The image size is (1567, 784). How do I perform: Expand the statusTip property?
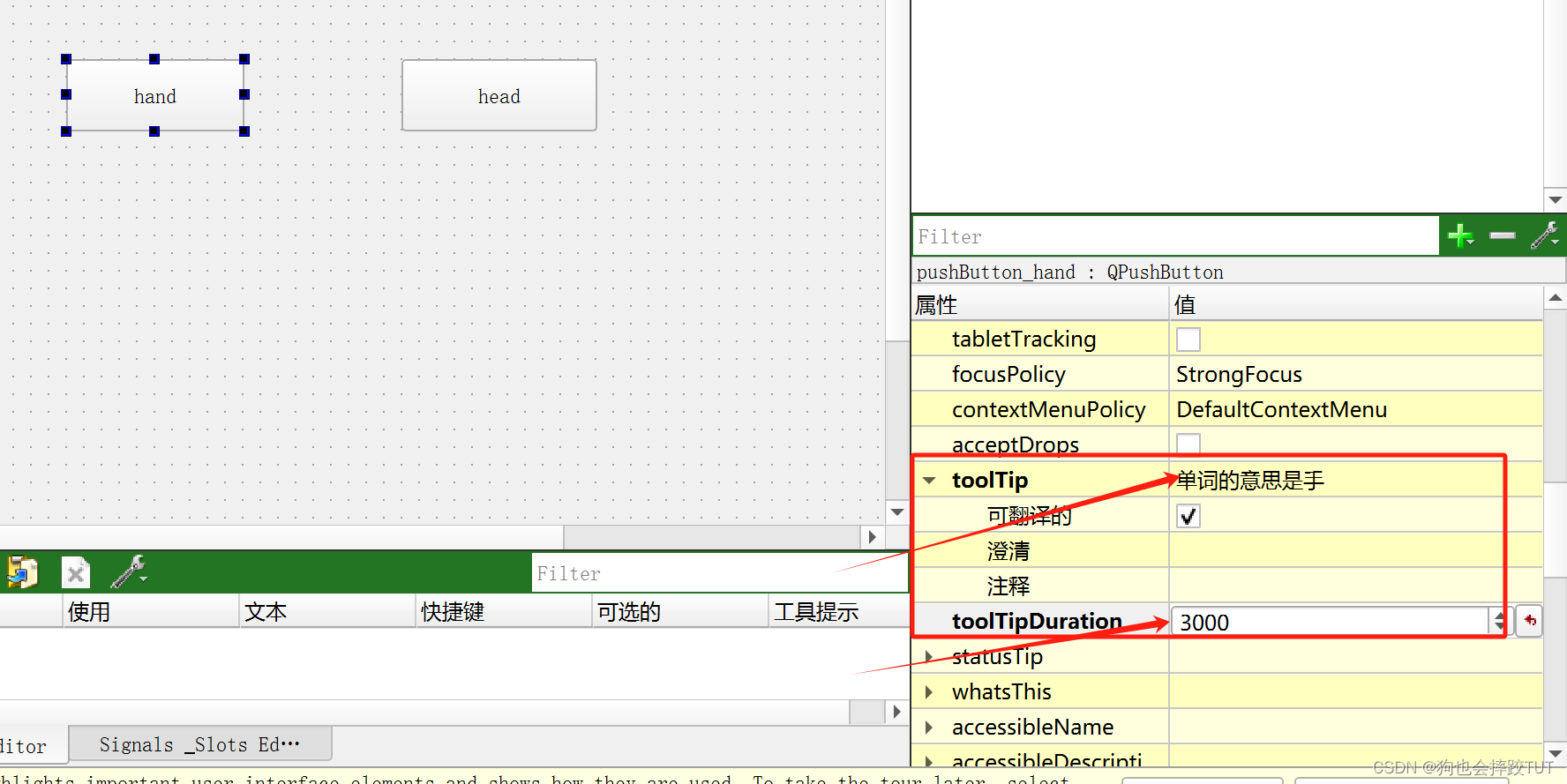(x=929, y=656)
